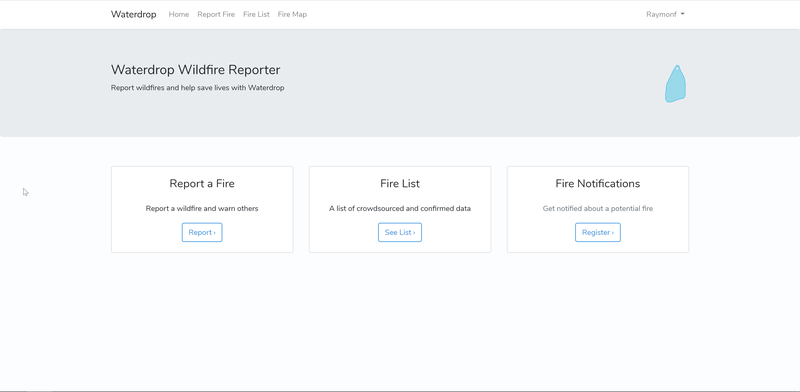
Task: Click the See List button
Action: (x=400, y=232)
